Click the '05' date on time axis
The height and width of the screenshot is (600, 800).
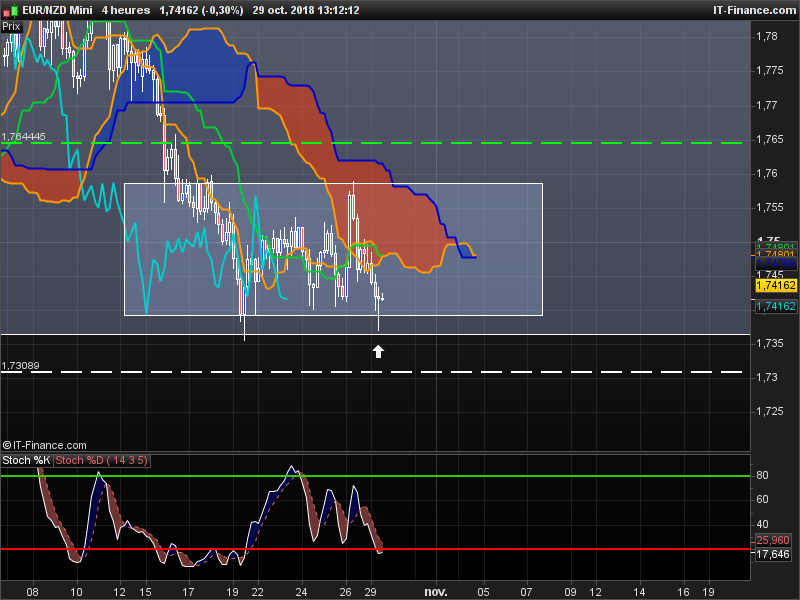point(483,592)
